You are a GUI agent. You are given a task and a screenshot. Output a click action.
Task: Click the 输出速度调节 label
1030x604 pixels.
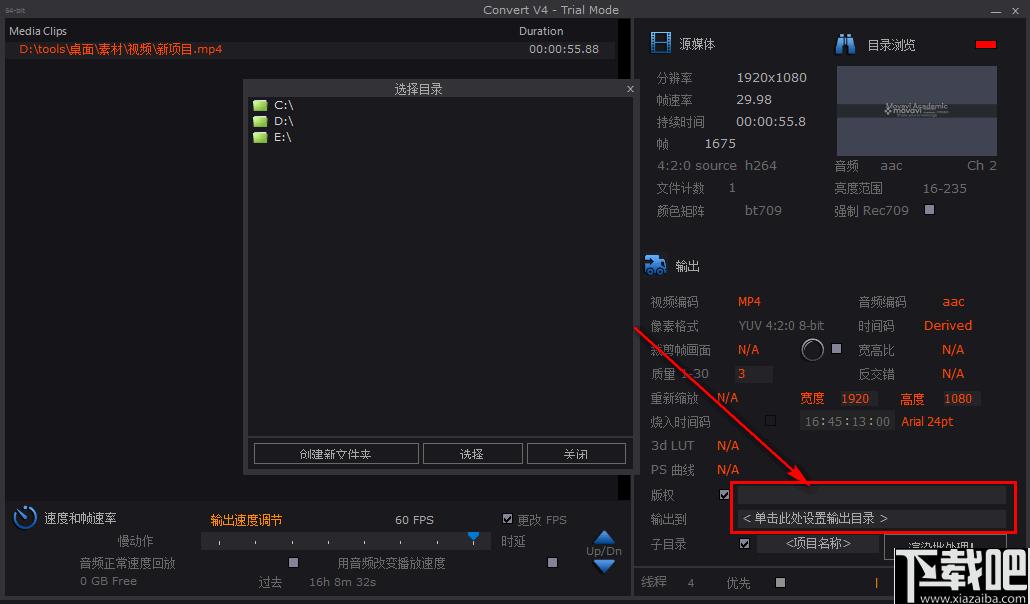click(x=246, y=520)
